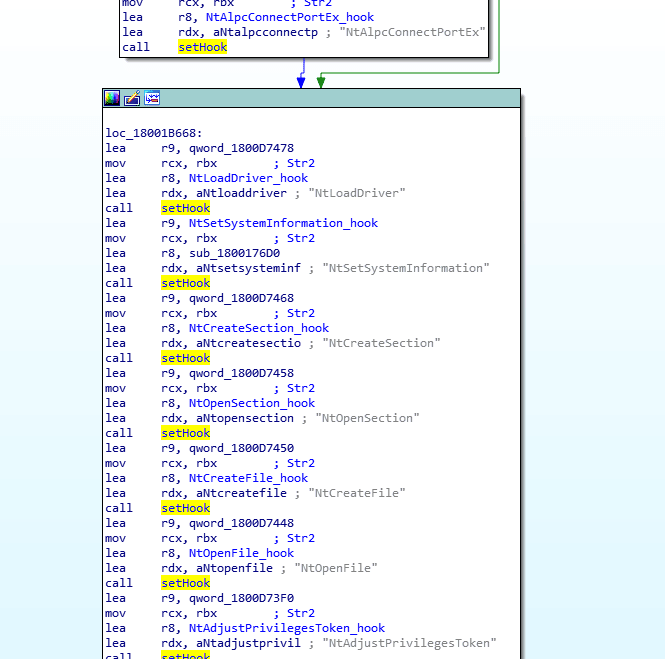
Task: Select the teal title bar of loc_18001B668 node
Action: coord(311,98)
